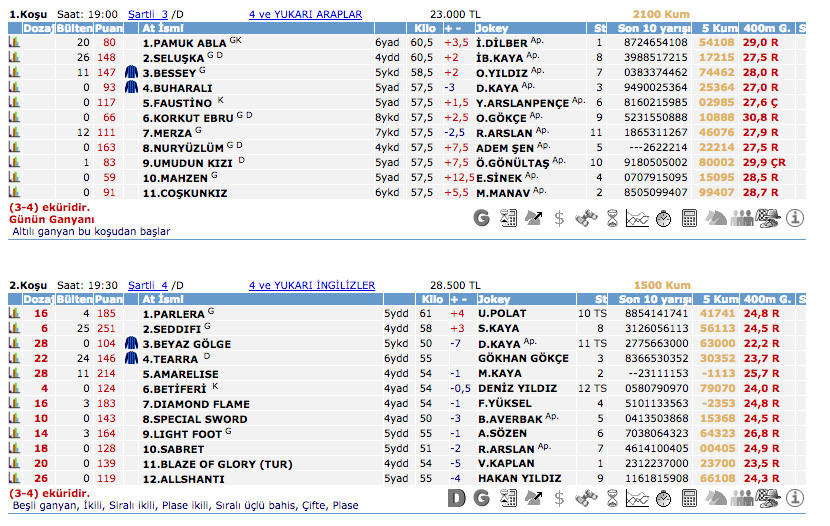This screenshot has width=830, height=526.
Task: Click the Puan column header in race 2
Action: tap(107, 299)
